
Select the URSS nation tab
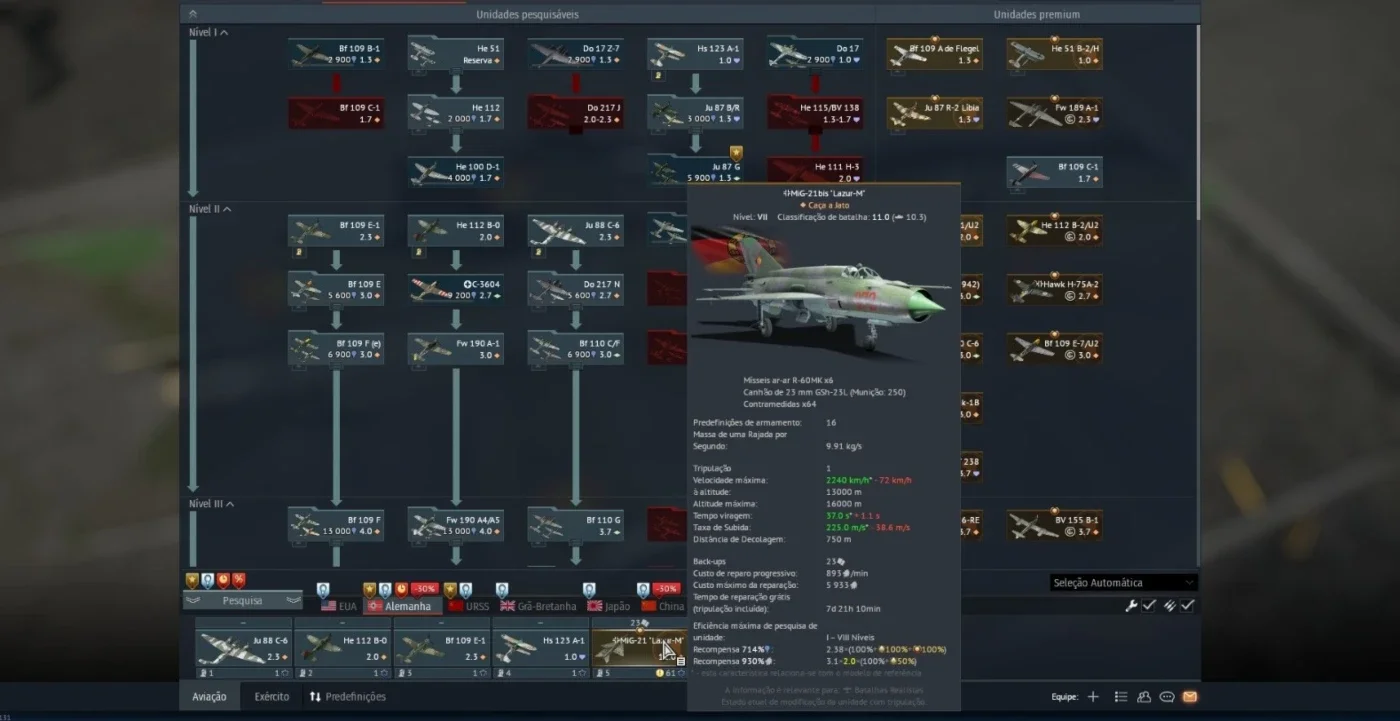click(x=469, y=607)
